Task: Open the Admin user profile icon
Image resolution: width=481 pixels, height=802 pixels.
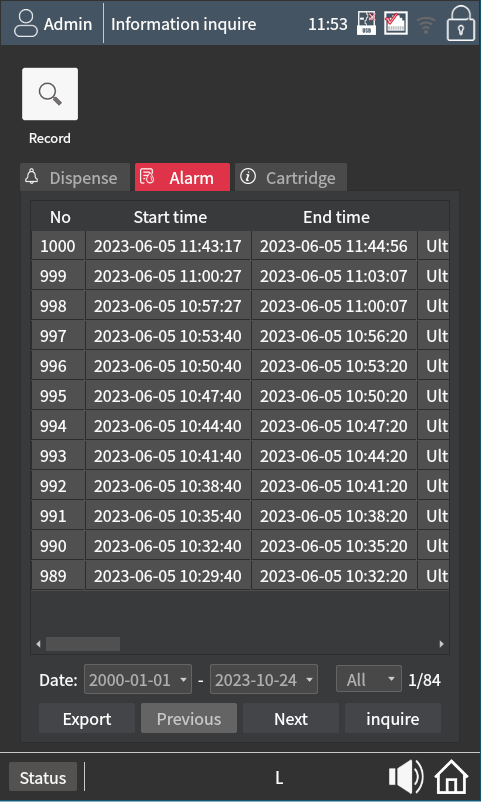Action: point(26,24)
